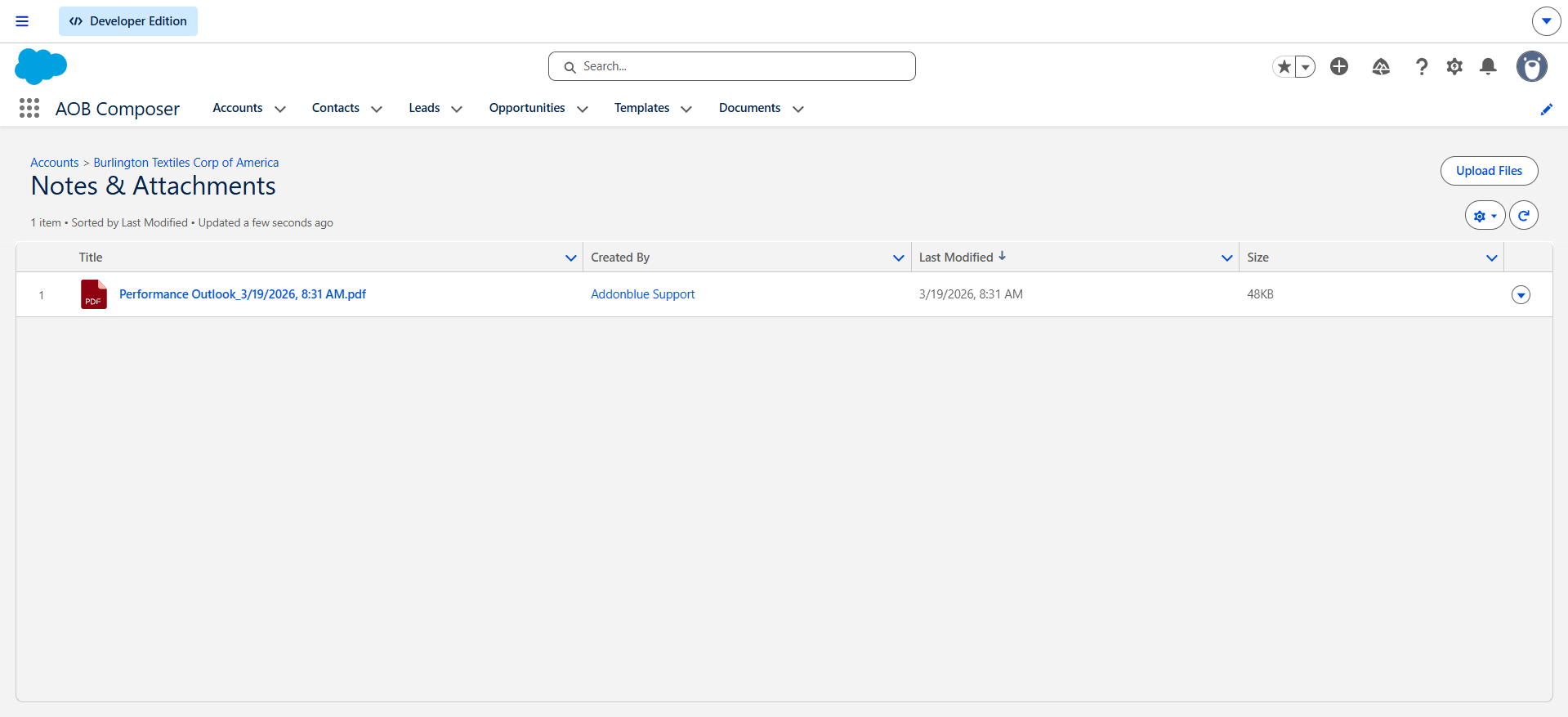The image size is (1568, 717).
Task: Open the Leads tab
Action: tap(424, 108)
